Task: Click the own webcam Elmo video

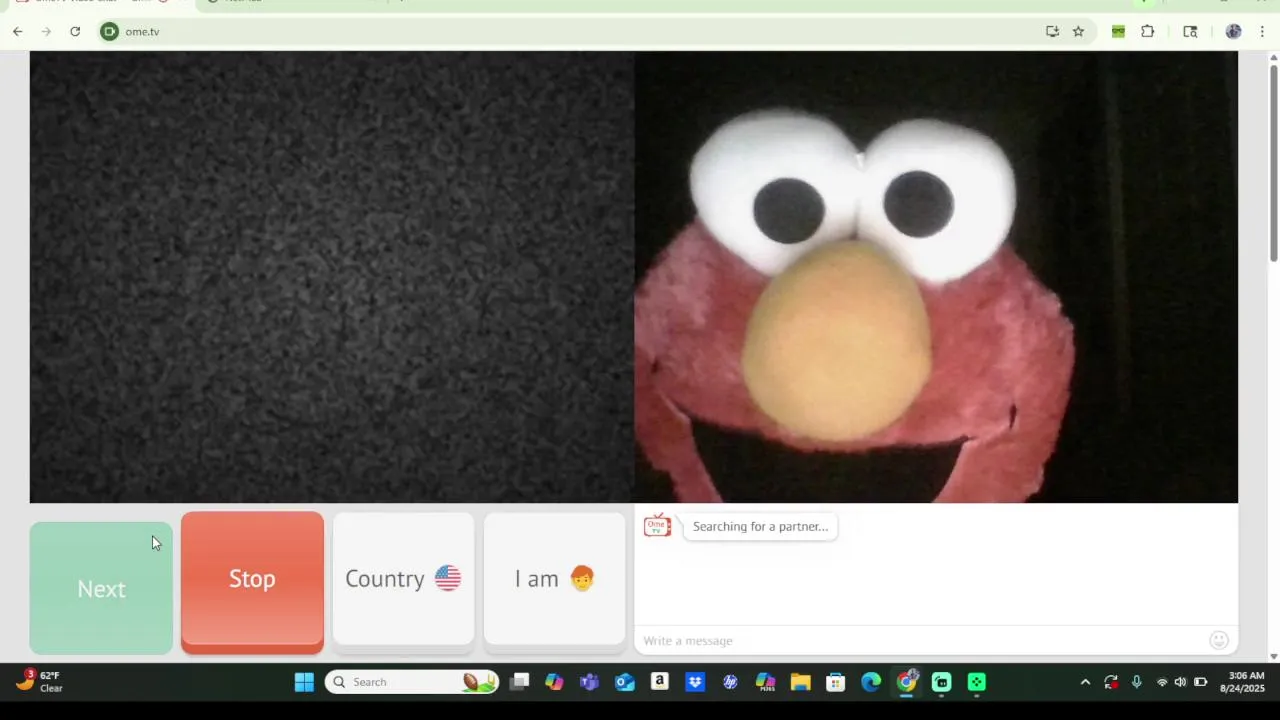Action: 936,277
